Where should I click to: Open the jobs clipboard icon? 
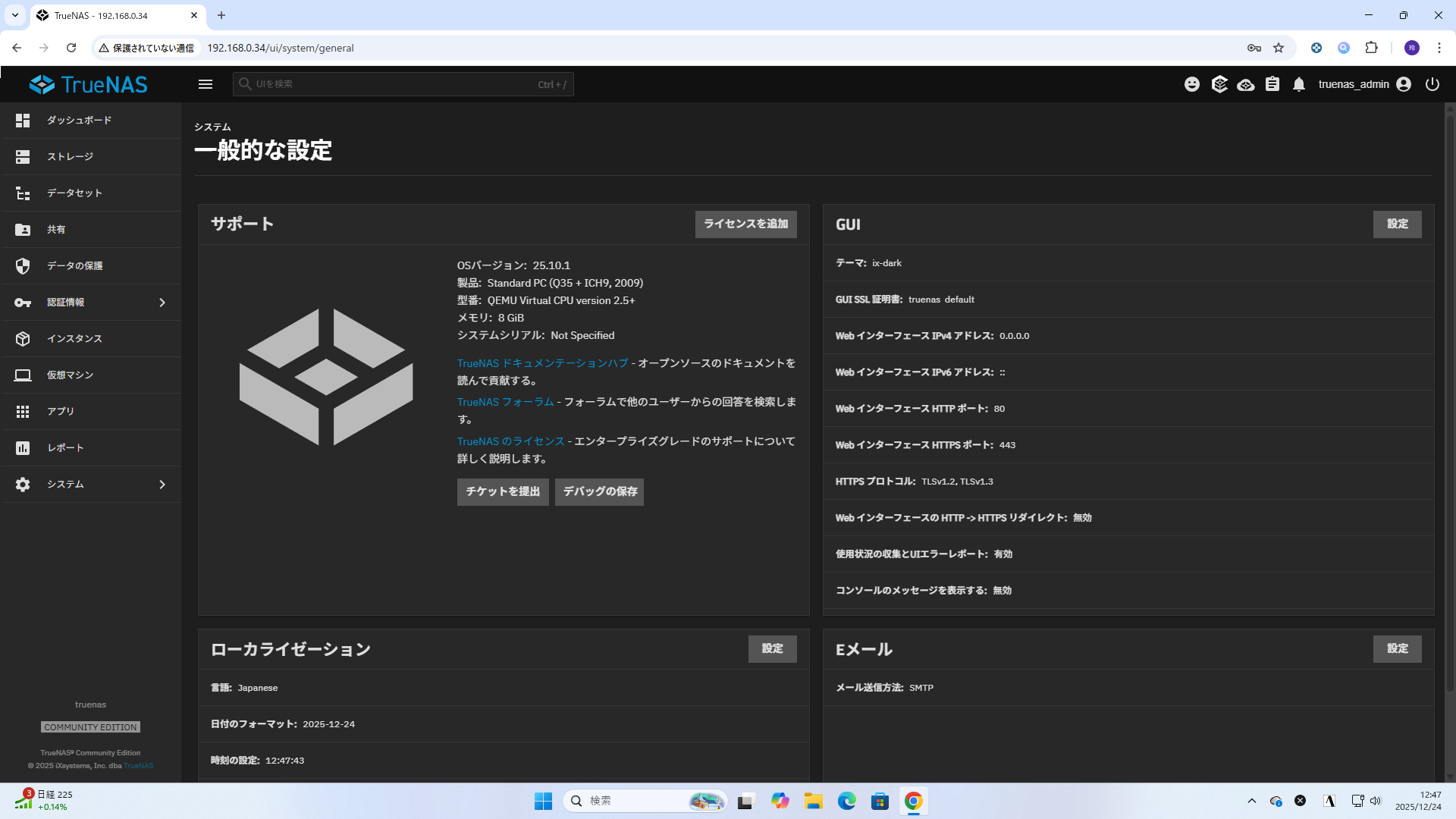[1272, 84]
